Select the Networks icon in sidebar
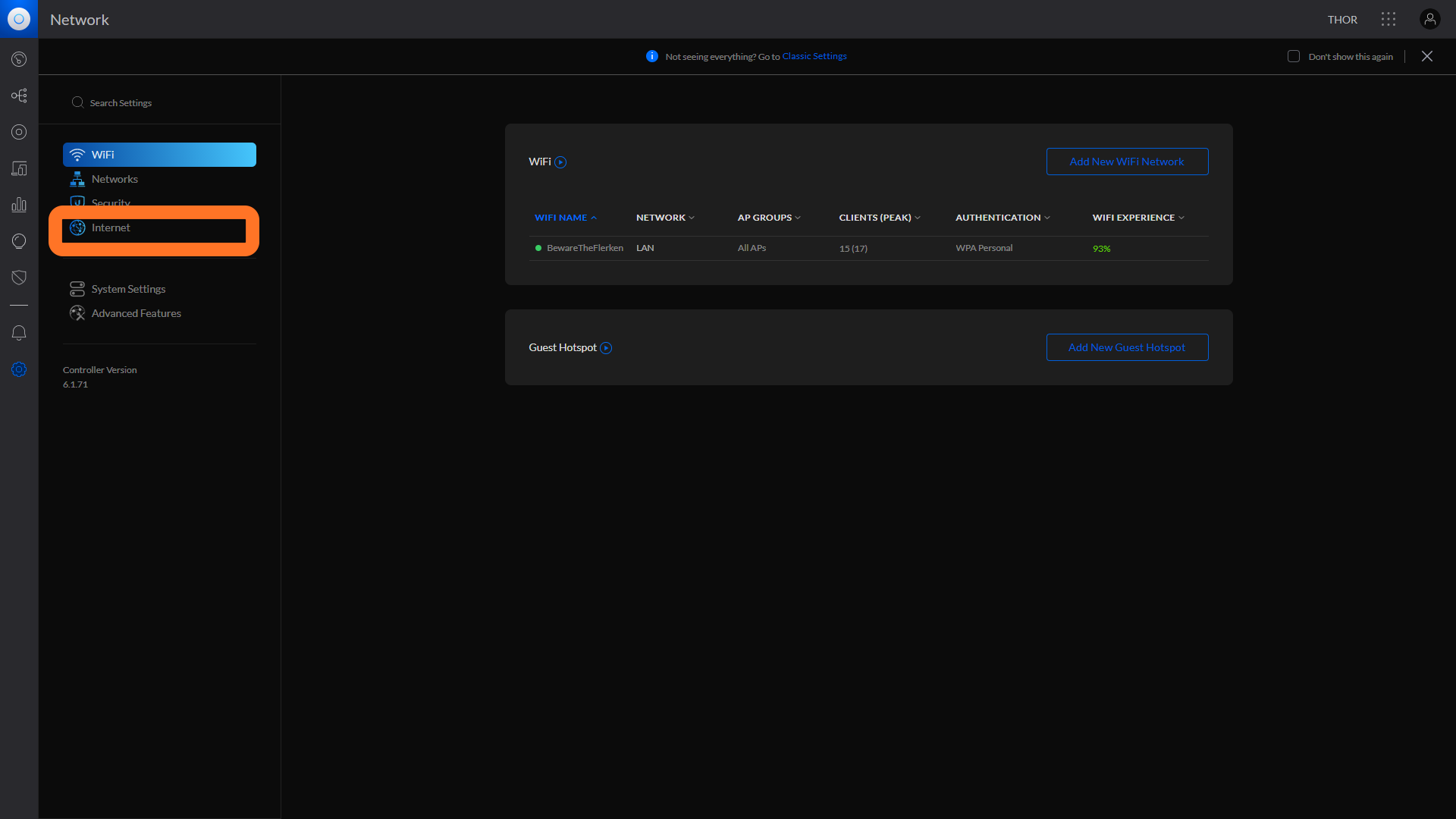Viewport: 1456px width, 819px height. pyautogui.click(x=77, y=179)
